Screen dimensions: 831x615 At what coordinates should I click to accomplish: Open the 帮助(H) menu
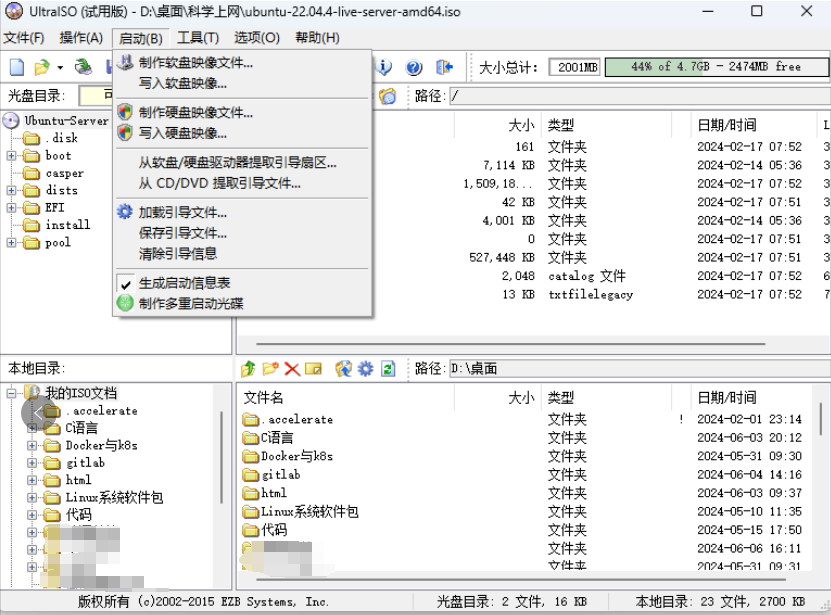click(x=317, y=38)
